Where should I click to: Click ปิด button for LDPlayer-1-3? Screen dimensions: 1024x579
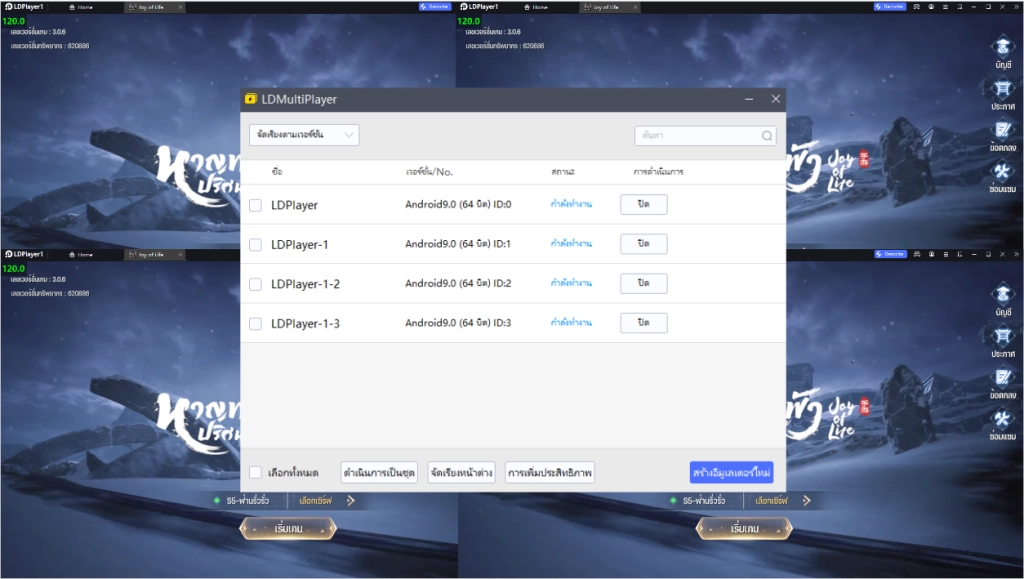pyautogui.click(x=644, y=322)
